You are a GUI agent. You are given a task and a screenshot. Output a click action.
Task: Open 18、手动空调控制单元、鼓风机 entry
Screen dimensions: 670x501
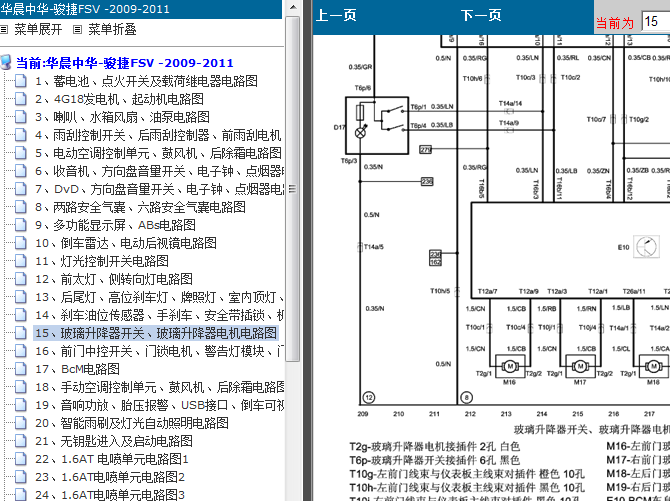click(159, 387)
